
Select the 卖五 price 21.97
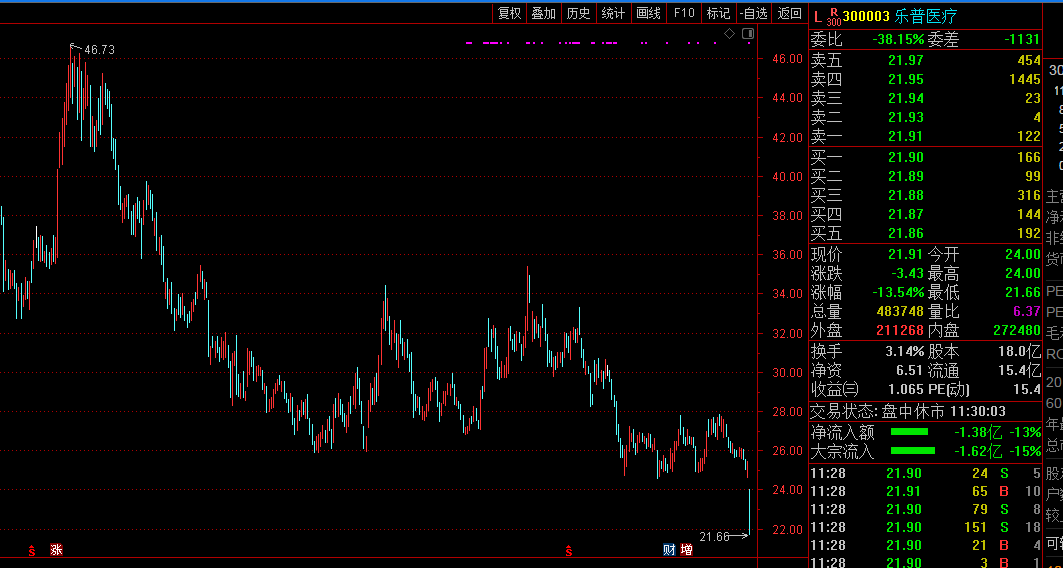[906, 60]
